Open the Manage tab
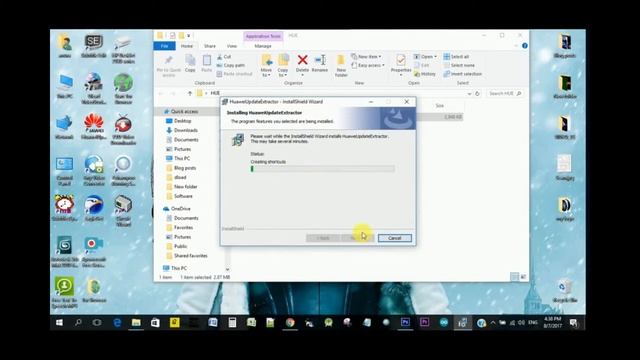The width and height of the screenshot is (640, 360). point(263,46)
